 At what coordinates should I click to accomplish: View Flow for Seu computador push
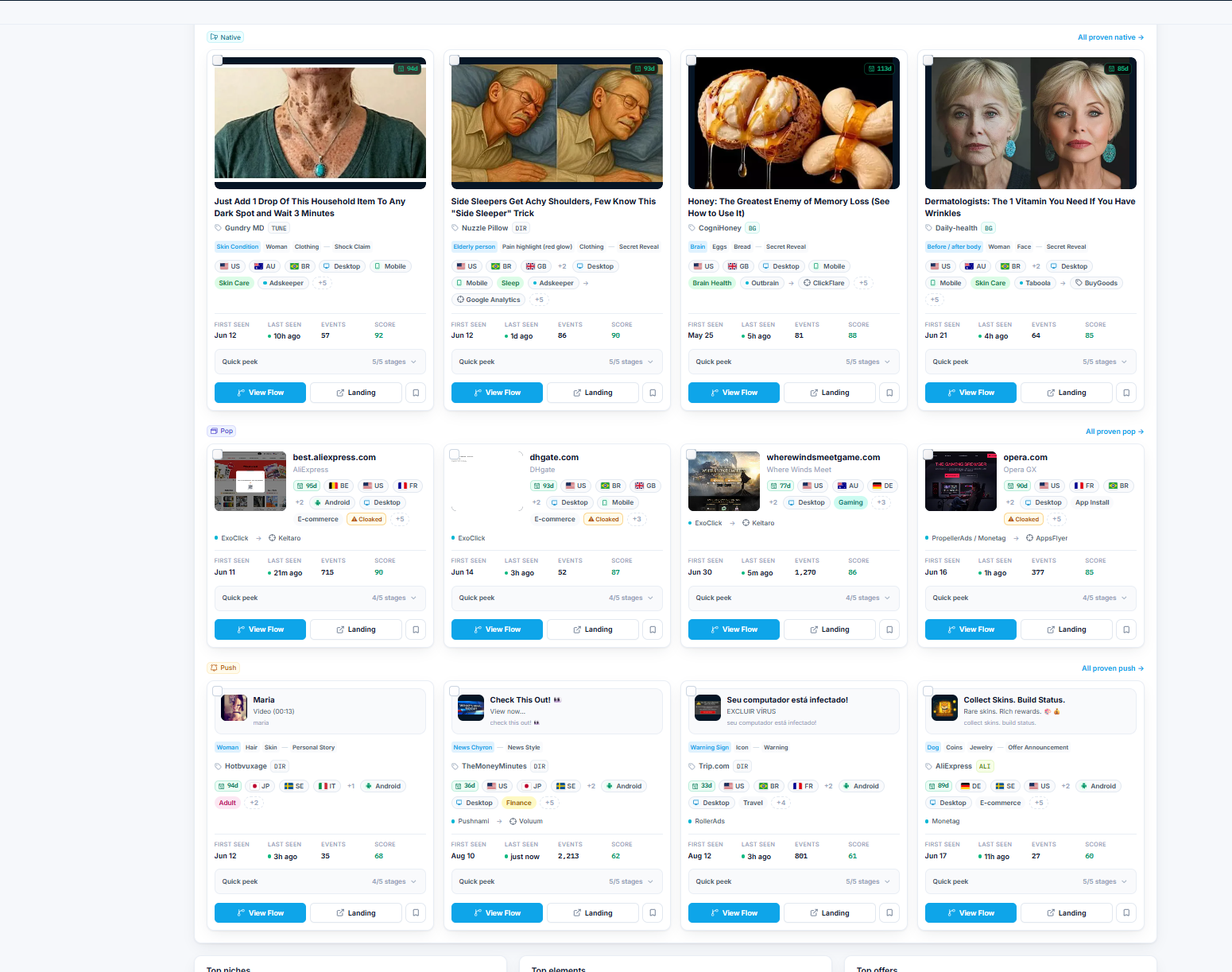tap(734, 913)
